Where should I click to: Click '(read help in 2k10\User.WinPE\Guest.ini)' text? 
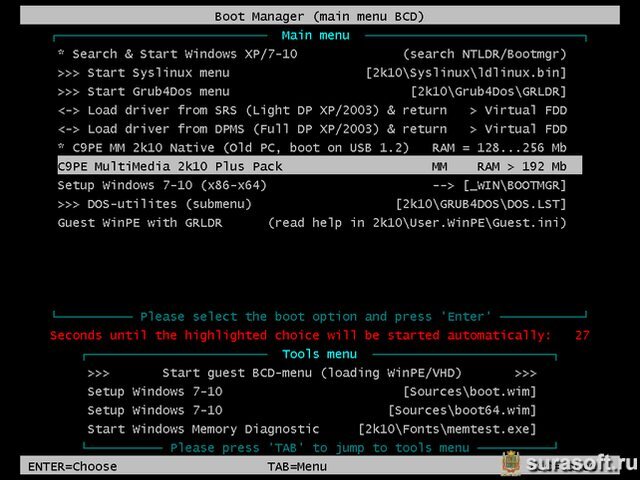pyautogui.click(x=417, y=223)
